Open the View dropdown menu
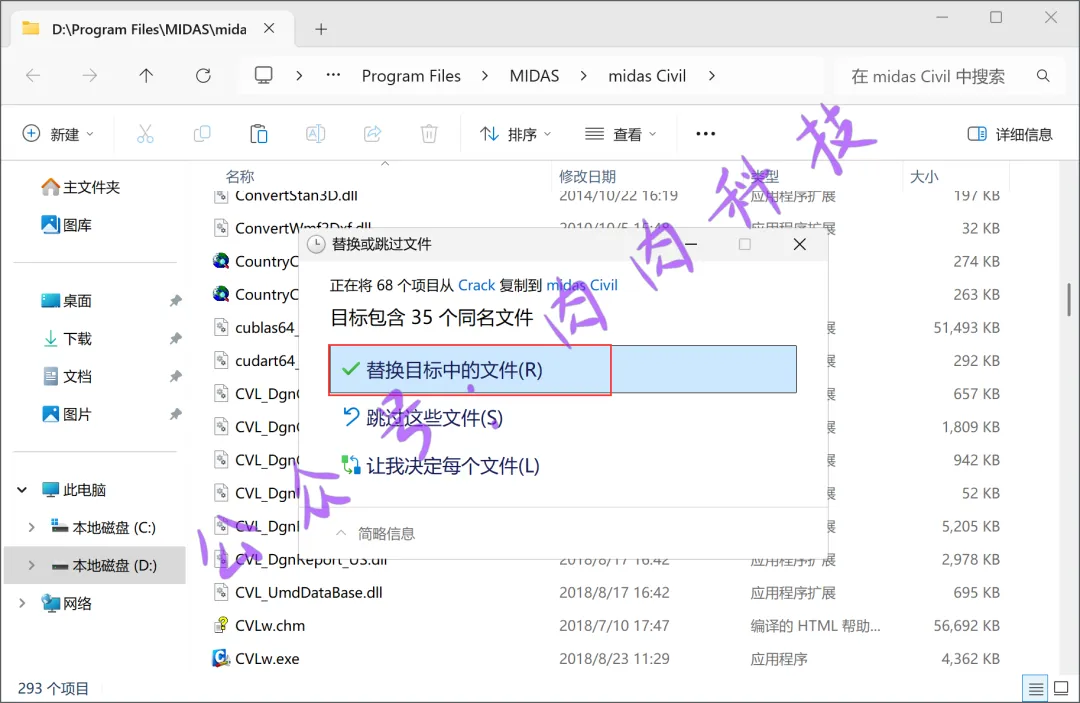The image size is (1080, 703). click(x=621, y=134)
